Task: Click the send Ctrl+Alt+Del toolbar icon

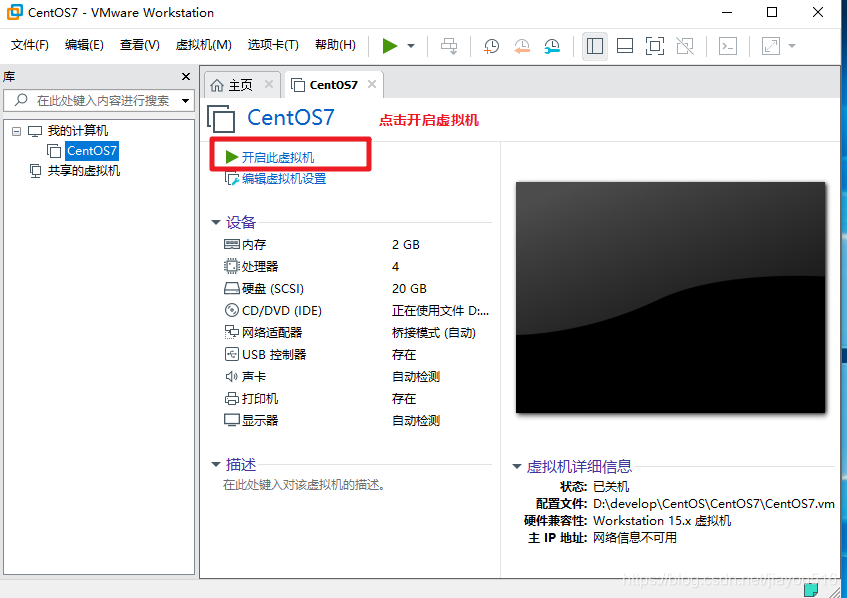Action: coord(449,46)
